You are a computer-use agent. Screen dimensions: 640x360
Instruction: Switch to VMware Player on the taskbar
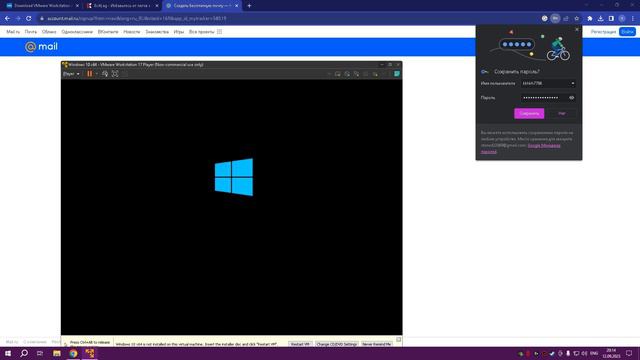tap(90, 353)
